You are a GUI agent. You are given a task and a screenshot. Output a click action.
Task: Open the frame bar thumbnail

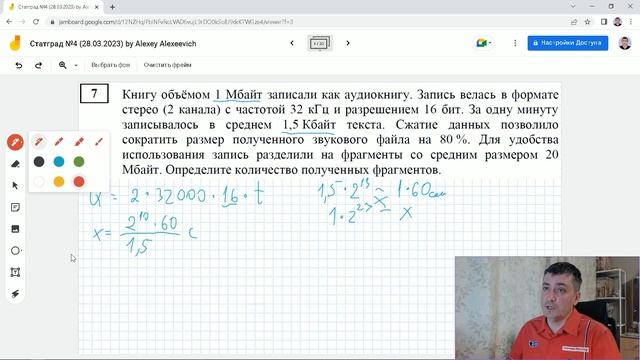tap(320, 43)
